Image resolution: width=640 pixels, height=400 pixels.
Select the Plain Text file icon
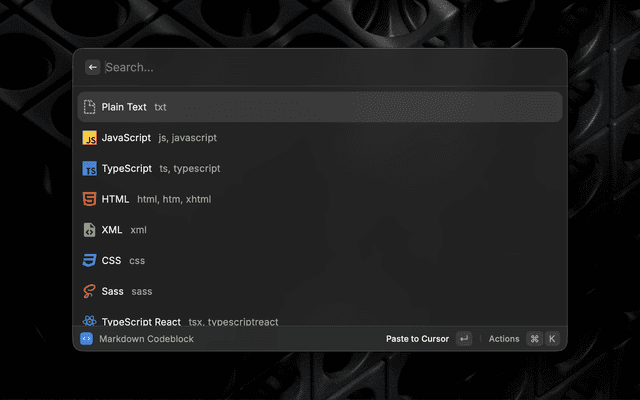(89, 107)
